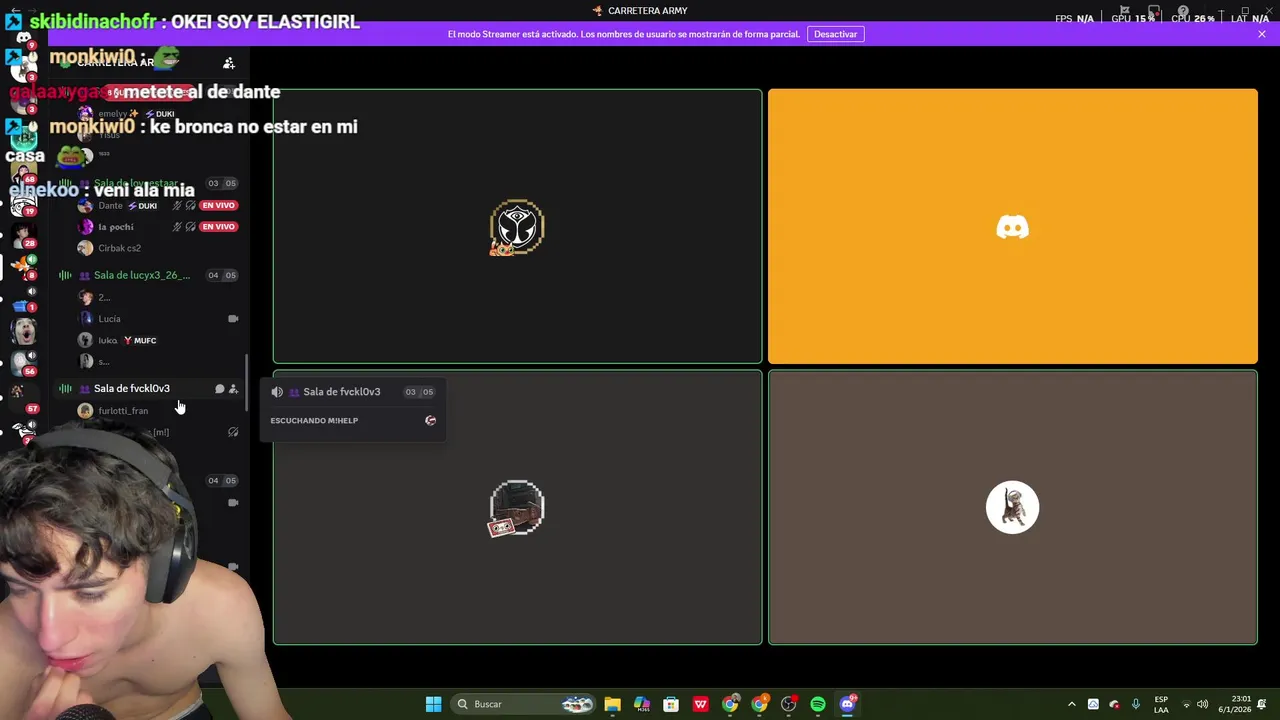The image size is (1280, 720).
Task: Click the avatar in the channel tooltip popup
Action: point(430,421)
